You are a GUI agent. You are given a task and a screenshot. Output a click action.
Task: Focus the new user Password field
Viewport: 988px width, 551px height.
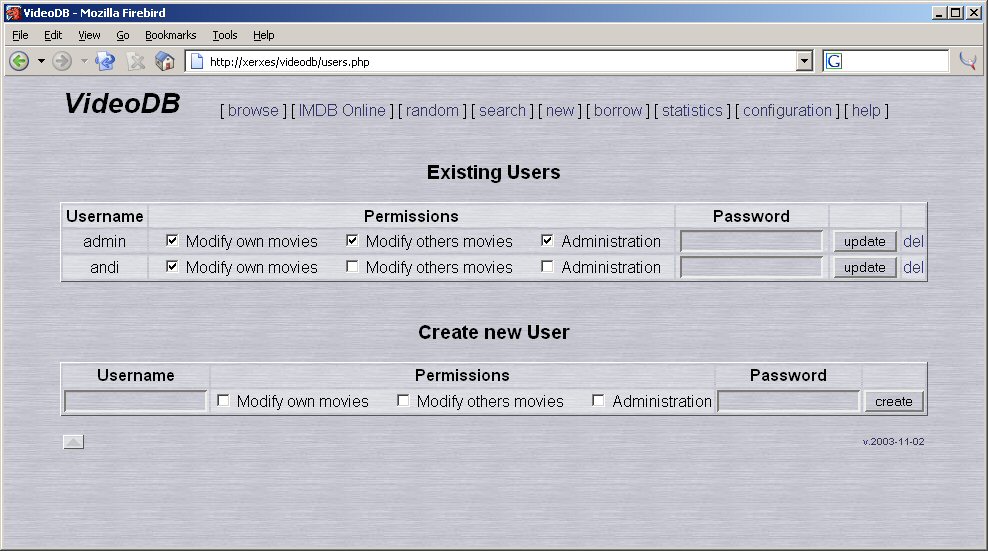coord(788,402)
